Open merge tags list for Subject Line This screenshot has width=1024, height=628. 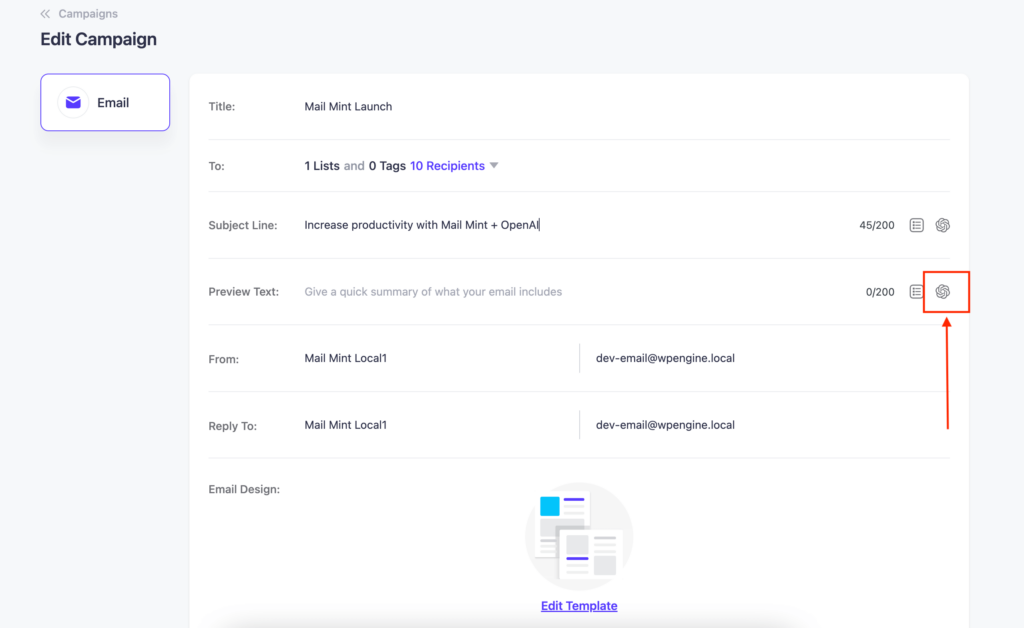click(x=916, y=225)
